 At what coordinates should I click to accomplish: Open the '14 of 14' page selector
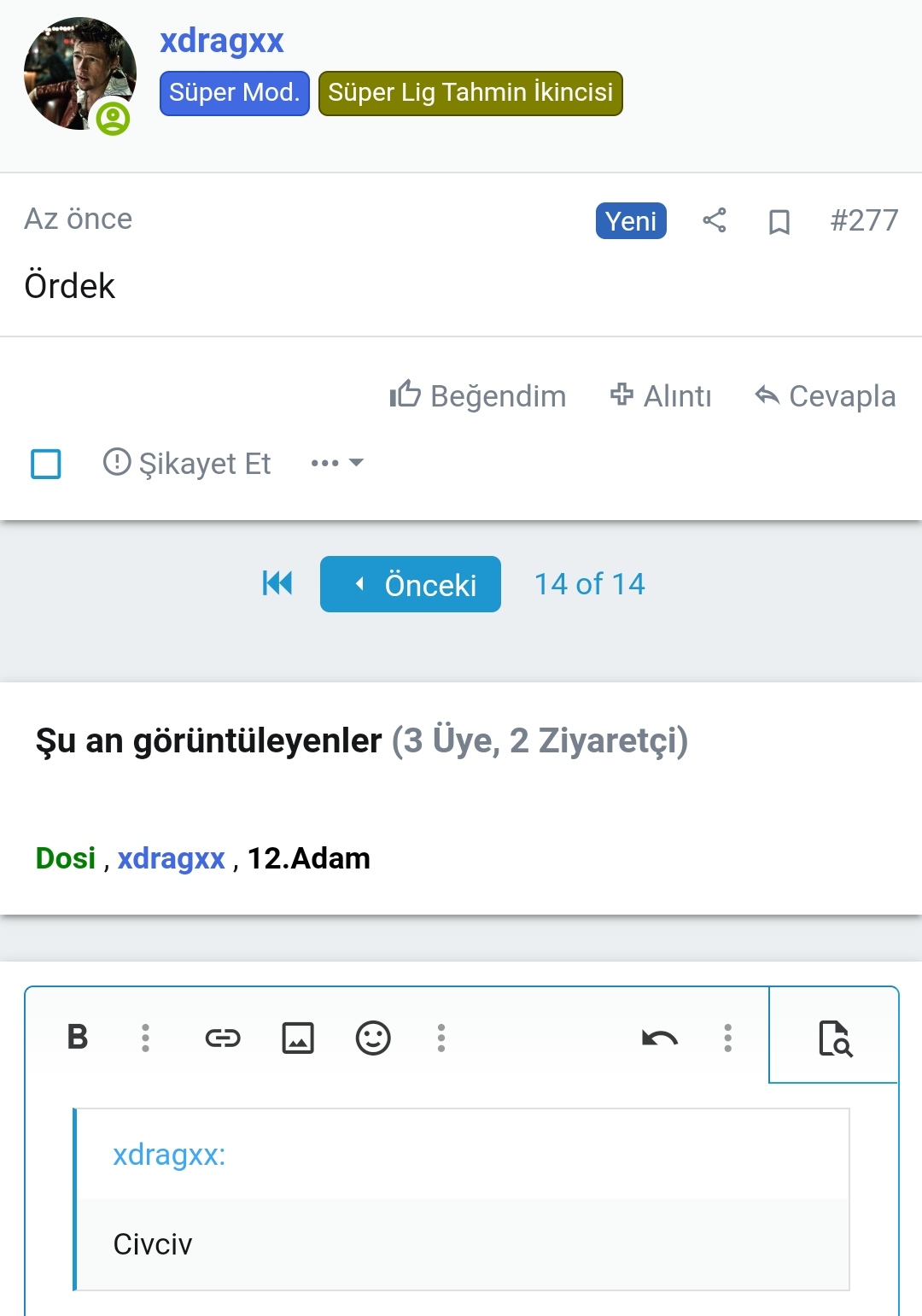pyautogui.click(x=589, y=584)
